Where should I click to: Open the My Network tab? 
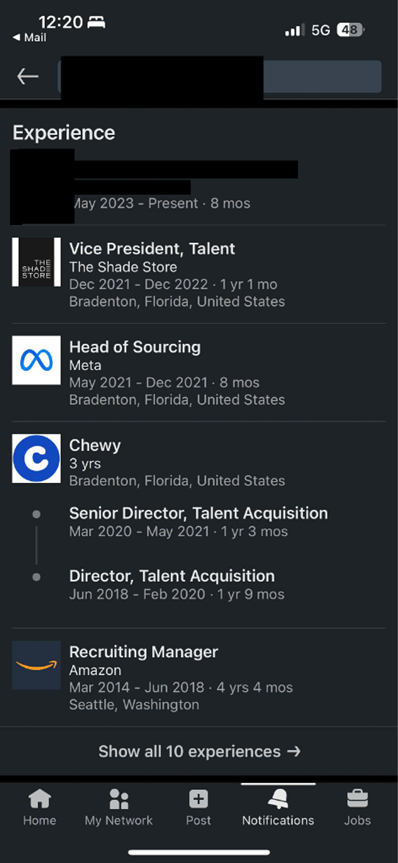[x=118, y=807]
